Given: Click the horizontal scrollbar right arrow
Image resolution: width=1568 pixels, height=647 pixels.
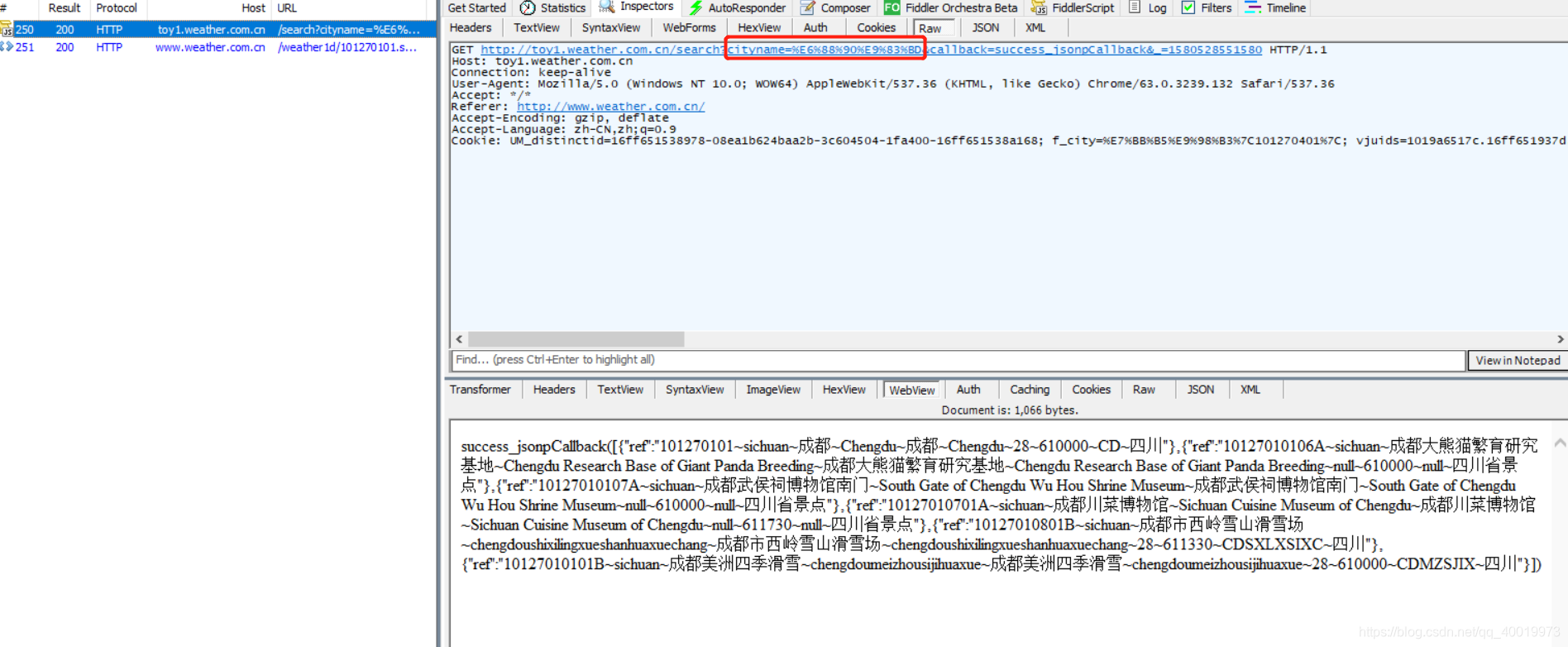Looking at the screenshot, I should [1560, 339].
